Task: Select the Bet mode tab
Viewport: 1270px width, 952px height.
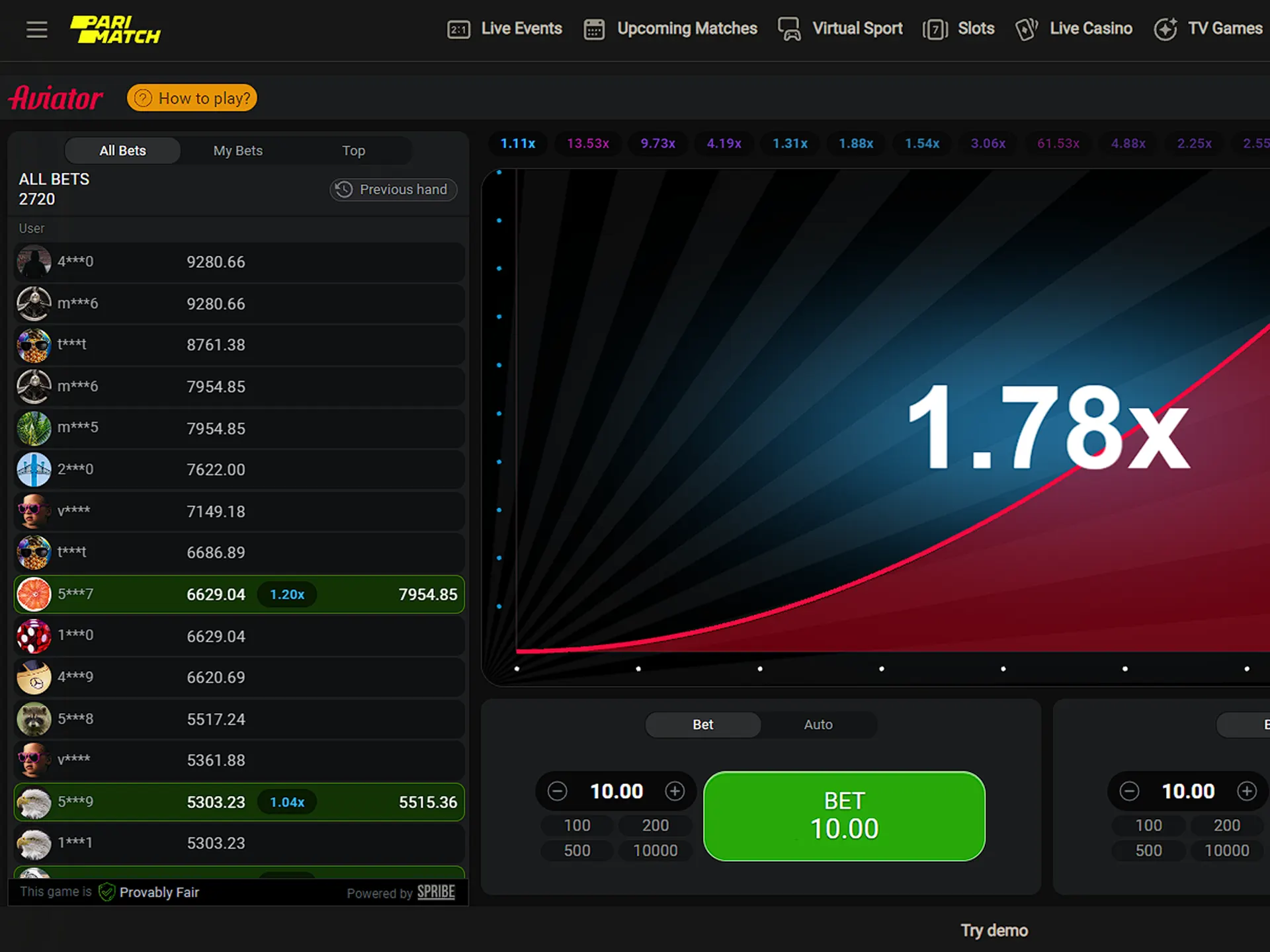Action: coord(702,725)
